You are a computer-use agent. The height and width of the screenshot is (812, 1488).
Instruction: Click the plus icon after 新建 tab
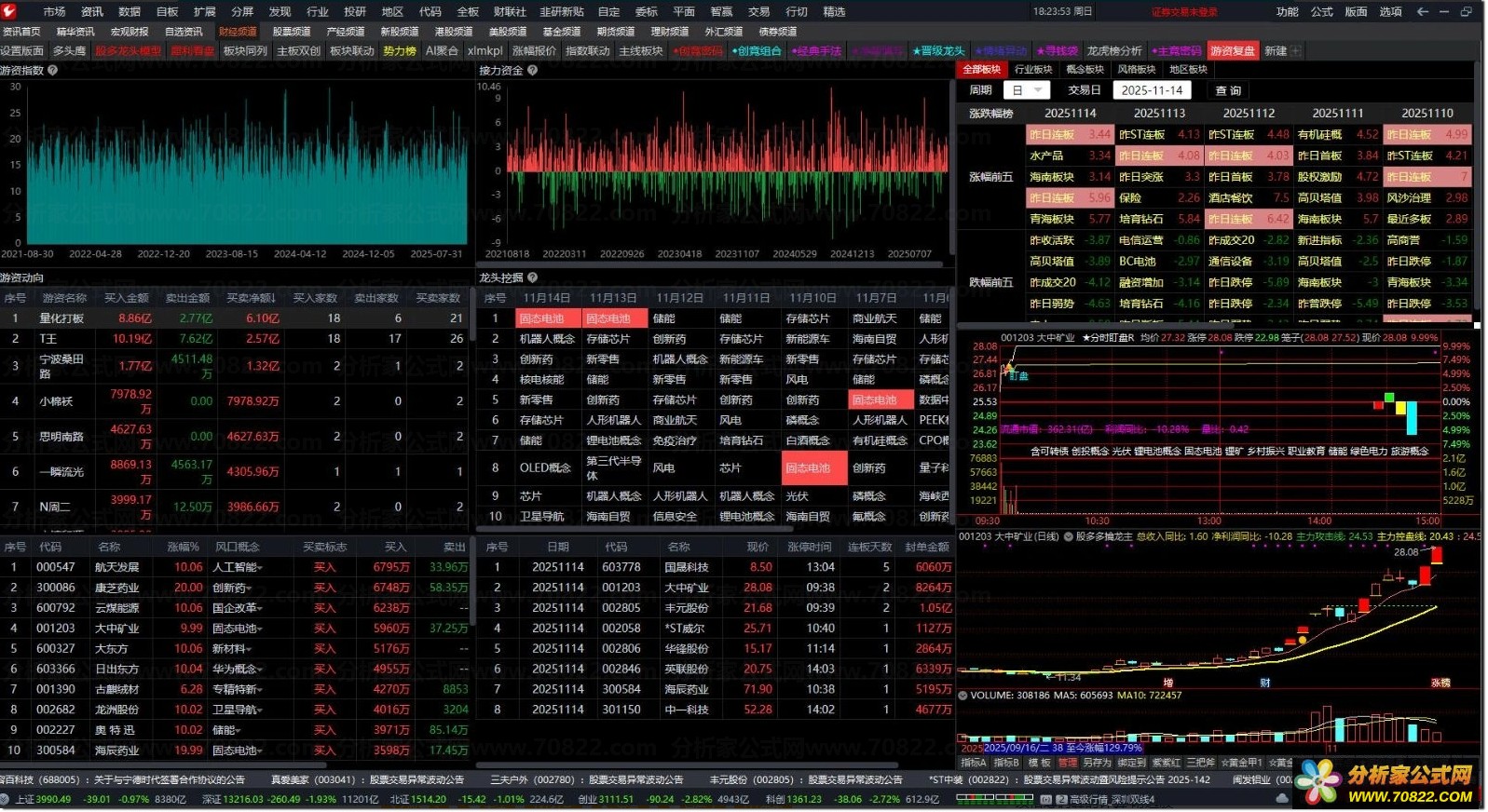(1296, 50)
